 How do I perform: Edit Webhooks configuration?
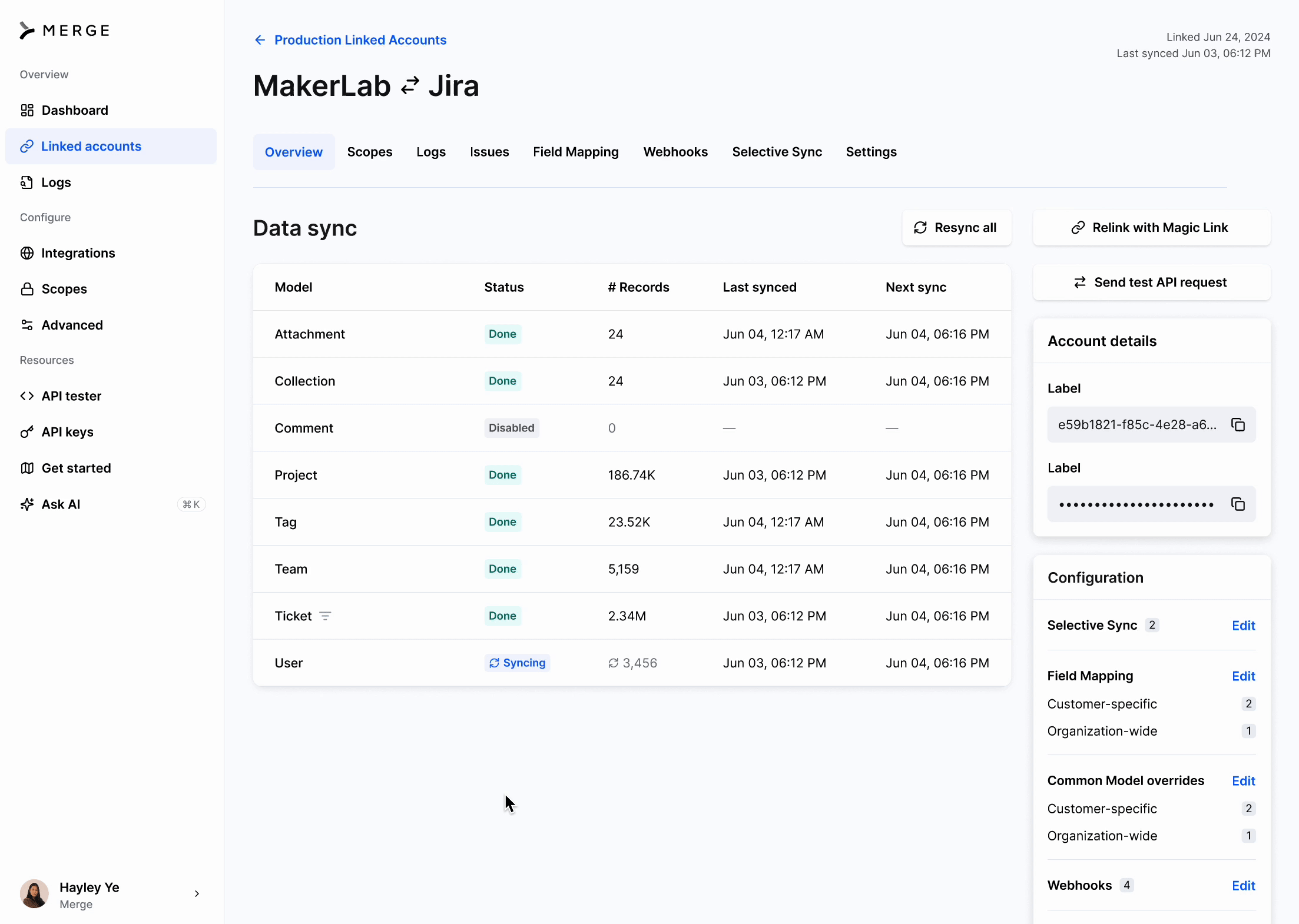point(1244,886)
